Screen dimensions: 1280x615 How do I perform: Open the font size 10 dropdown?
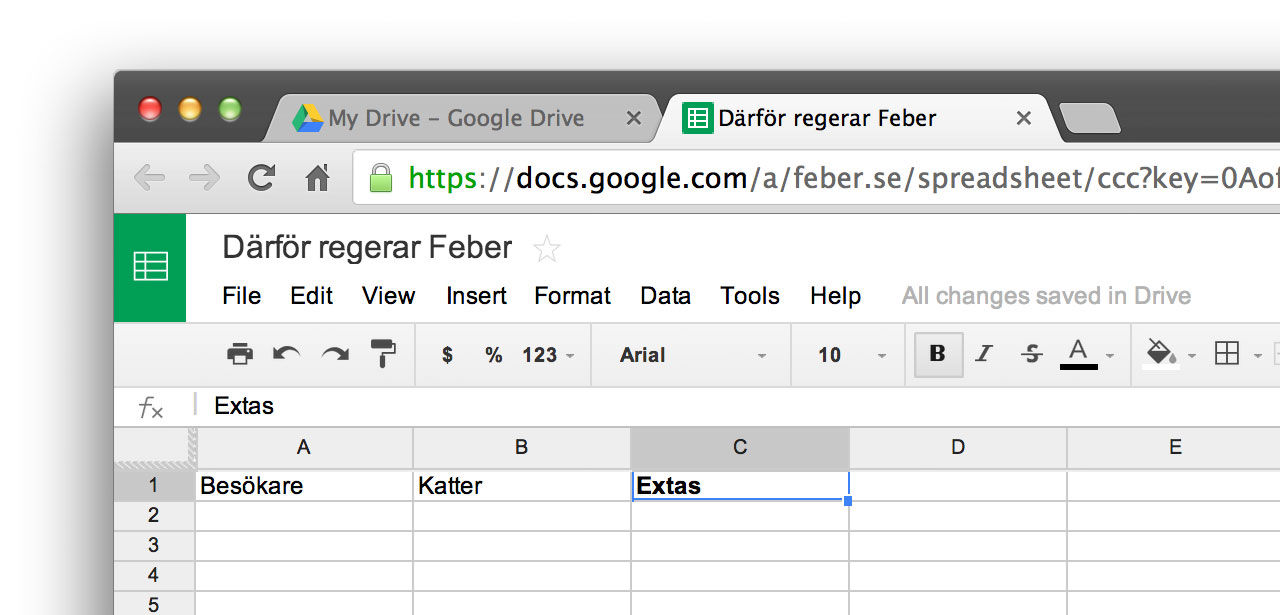(850, 355)
